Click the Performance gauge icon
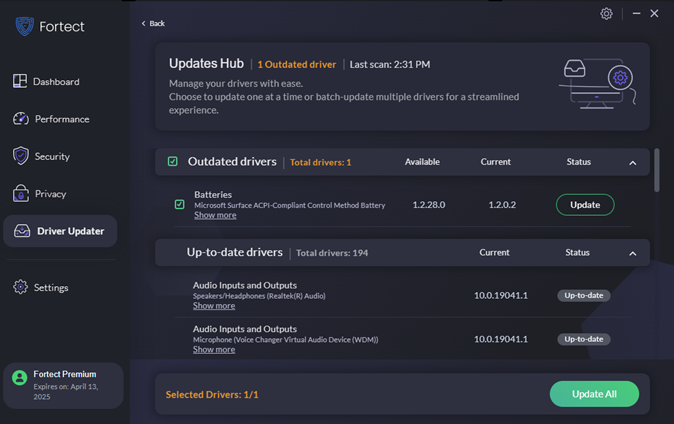Screen dimensions: 674x424 [x=20, y=119]
